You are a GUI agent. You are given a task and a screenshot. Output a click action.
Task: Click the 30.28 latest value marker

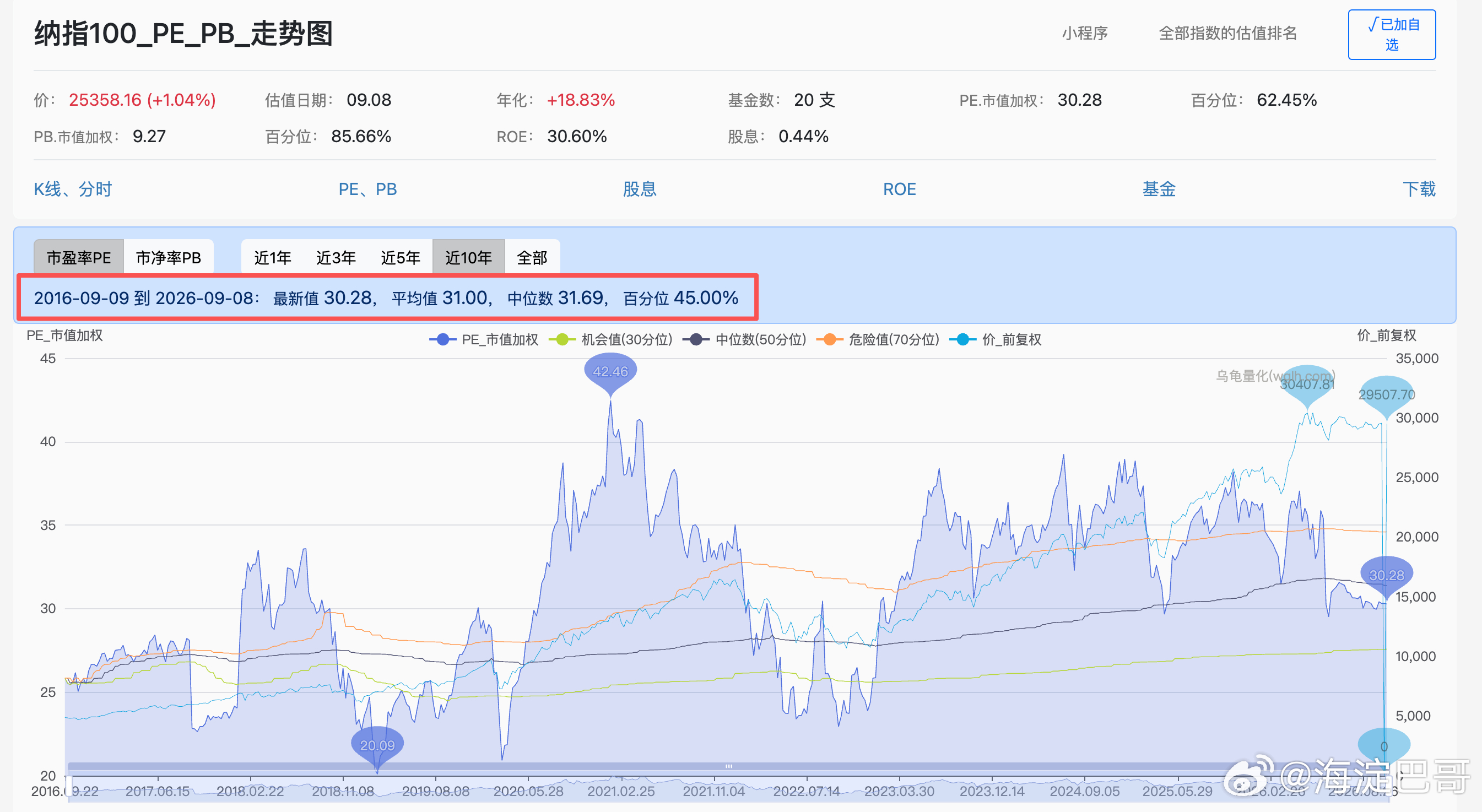[x=1387, y=575]
